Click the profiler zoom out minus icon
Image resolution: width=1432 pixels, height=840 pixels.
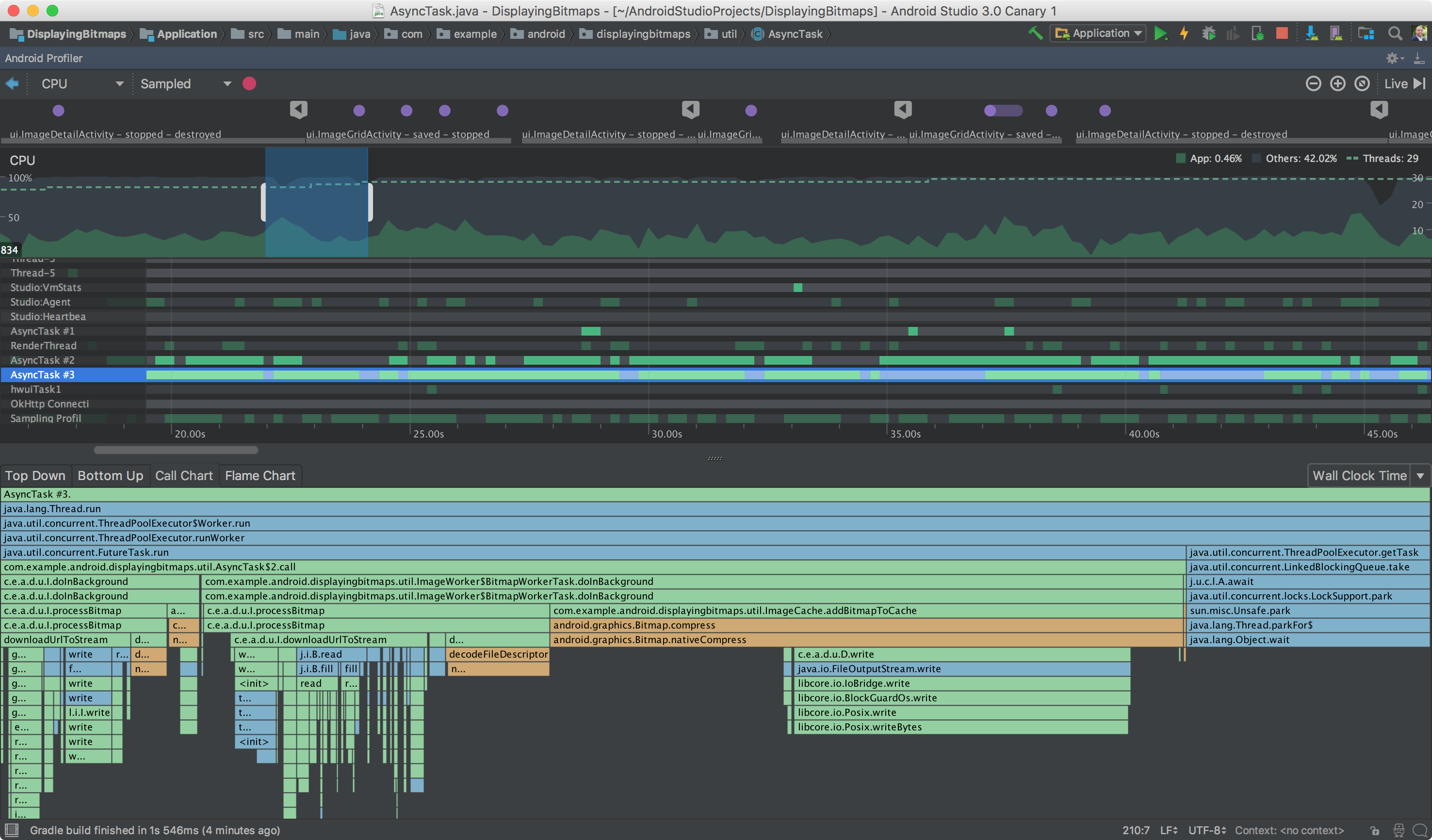pyautogui.click(x=1313, y=84)
